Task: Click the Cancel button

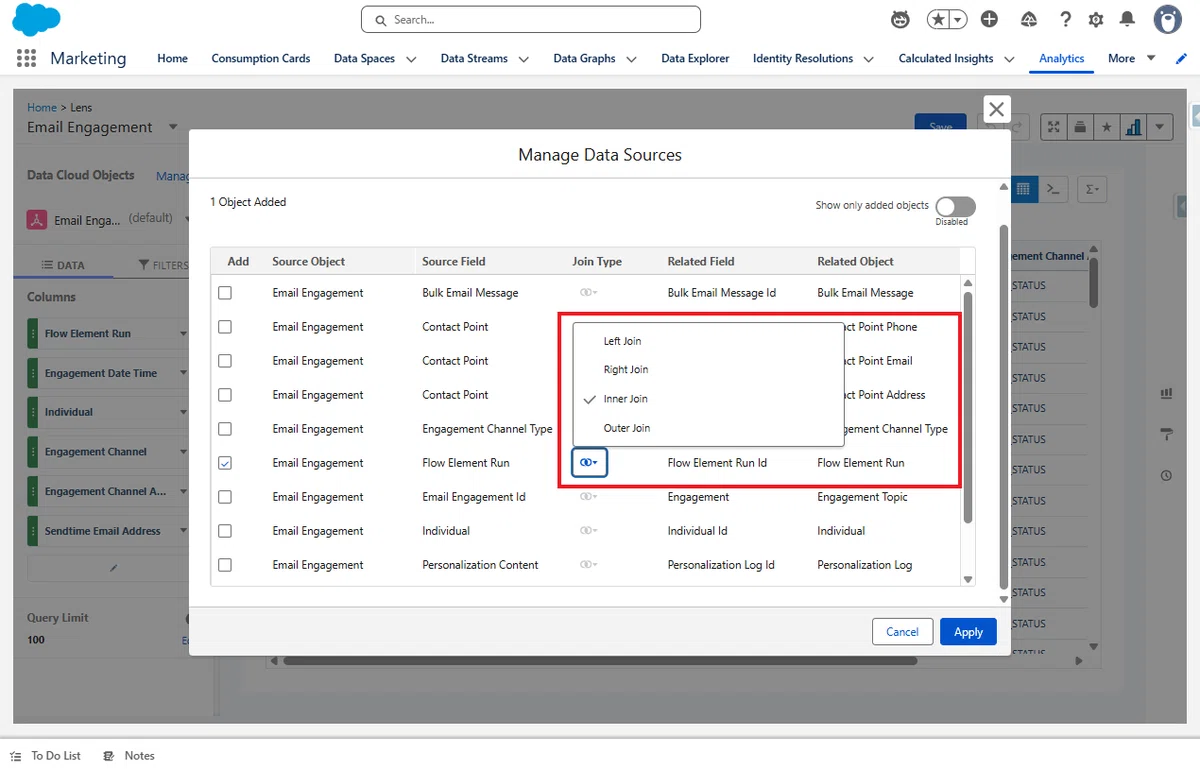Action: 902,632
